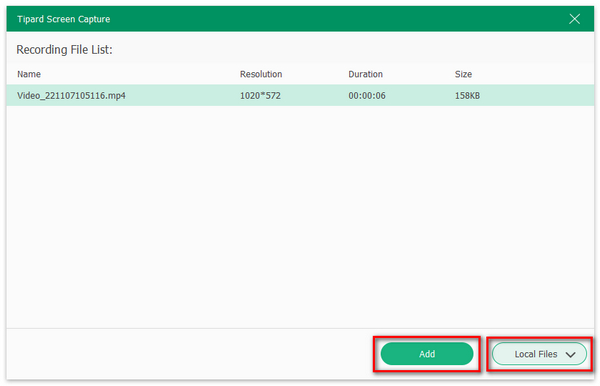Click the Recording File List heading

[64, 50]
